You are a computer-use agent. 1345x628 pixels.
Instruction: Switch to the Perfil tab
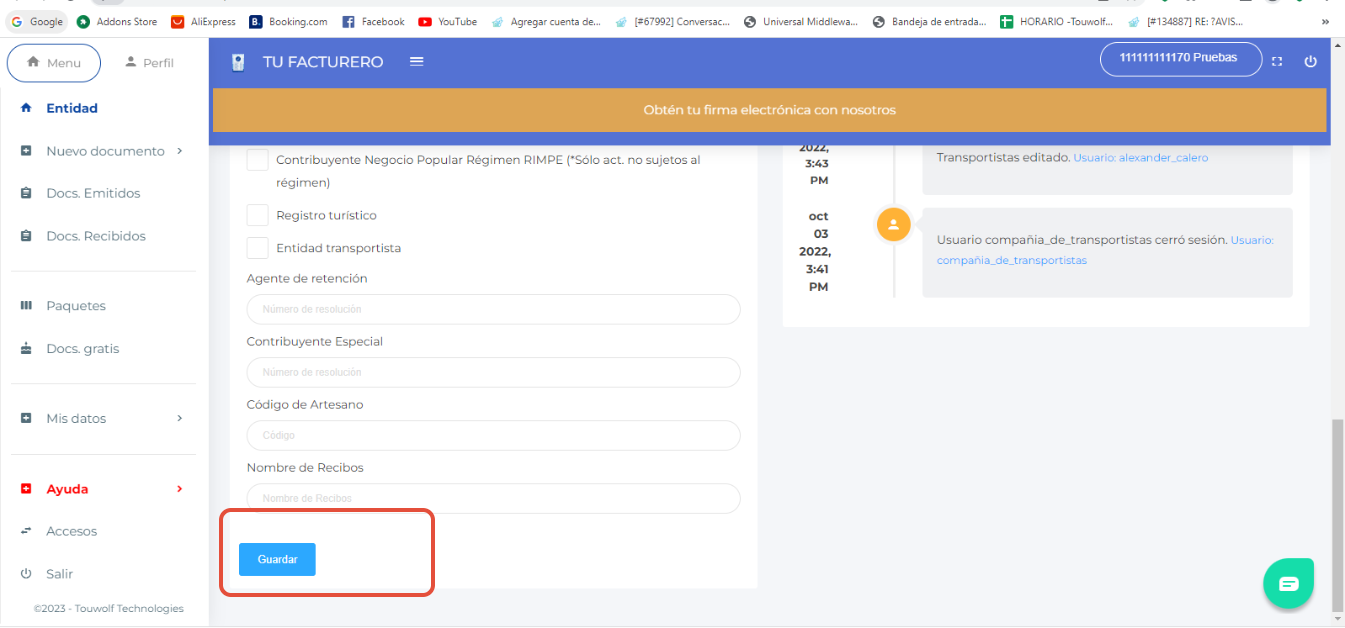[x=149, y=63]
